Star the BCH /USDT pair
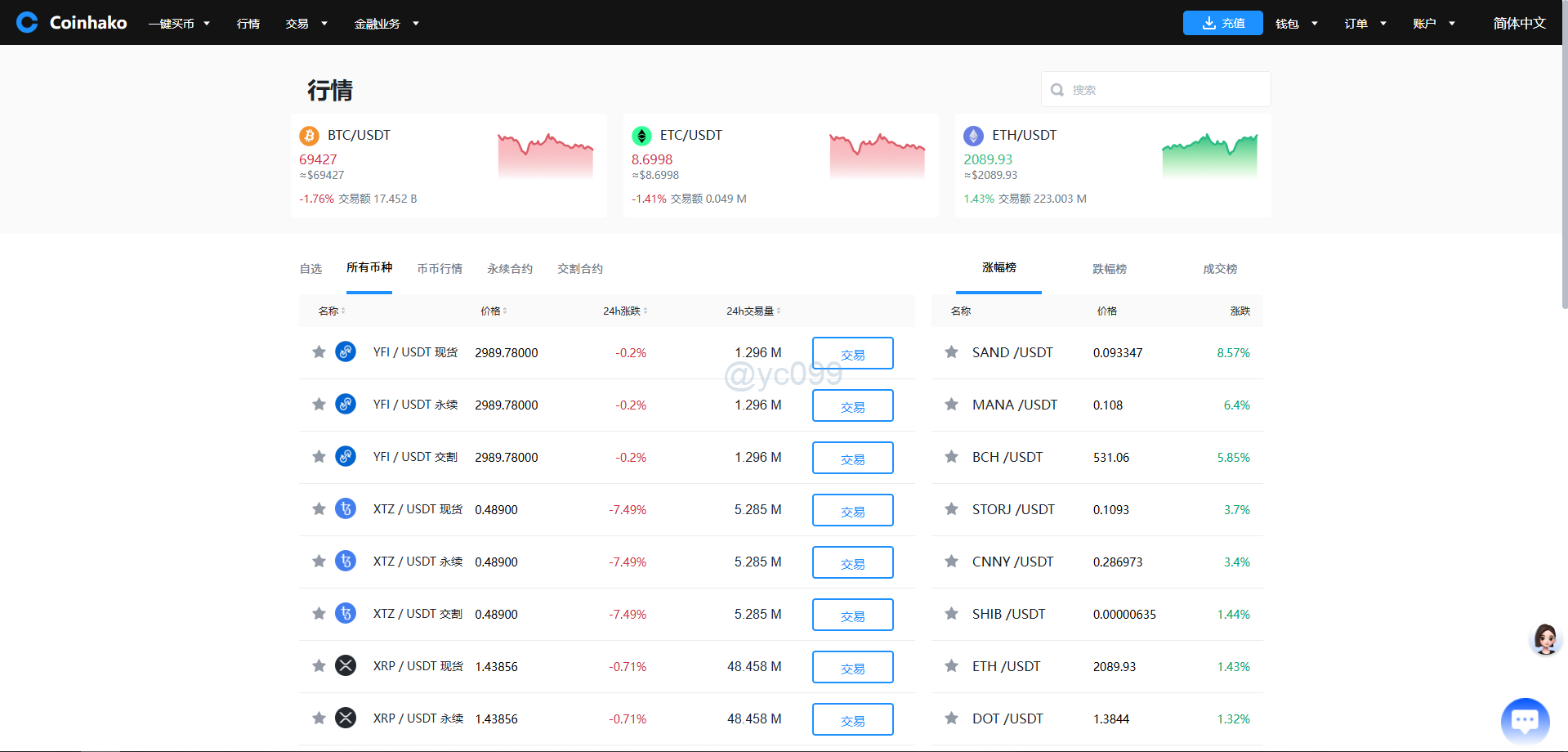The height and width of the screenshot is (752, 1568). [x=951, y=457]
